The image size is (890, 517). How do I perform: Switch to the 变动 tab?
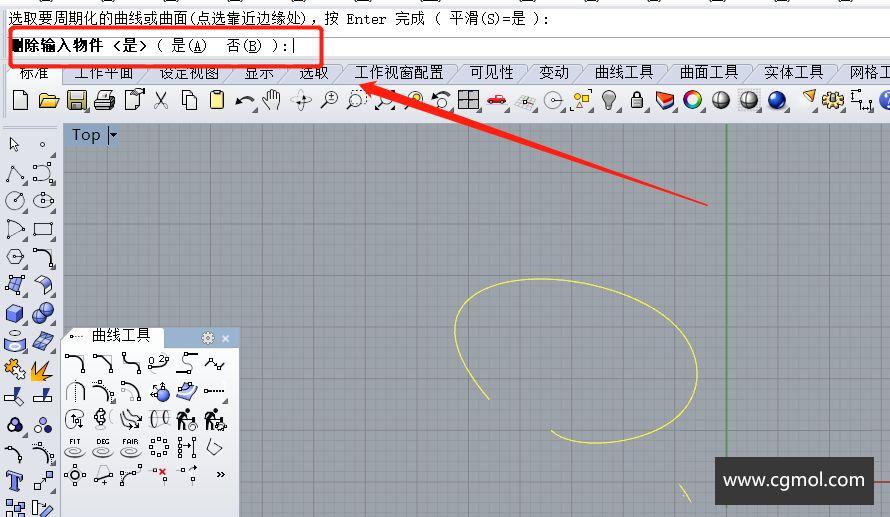tap(553, 73)
